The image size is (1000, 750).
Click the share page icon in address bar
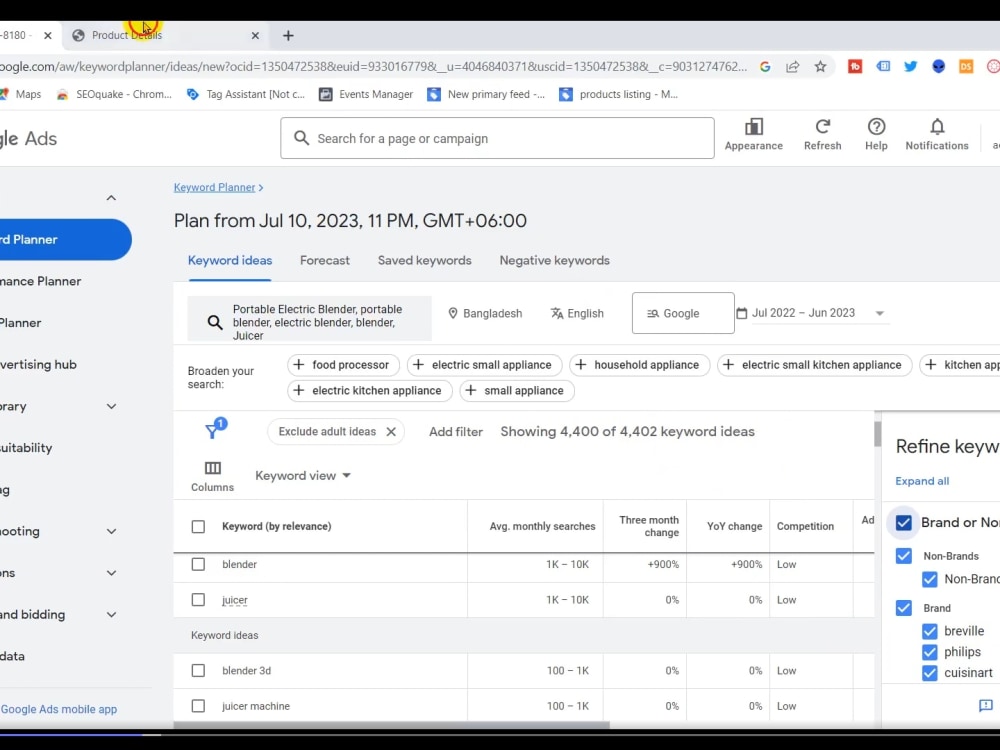(x=793, y=66)
